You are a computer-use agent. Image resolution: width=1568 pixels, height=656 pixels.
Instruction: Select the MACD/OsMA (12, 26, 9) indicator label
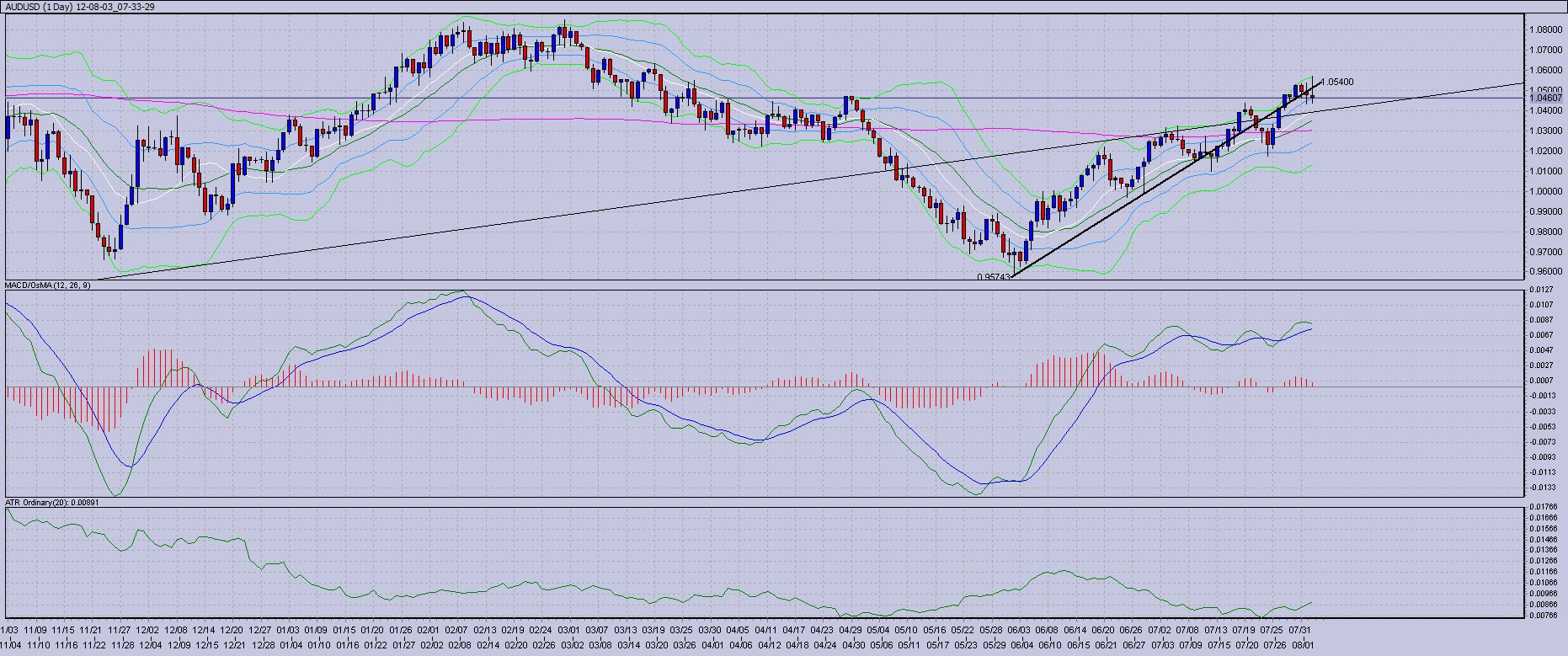click(x=48, y=285)
